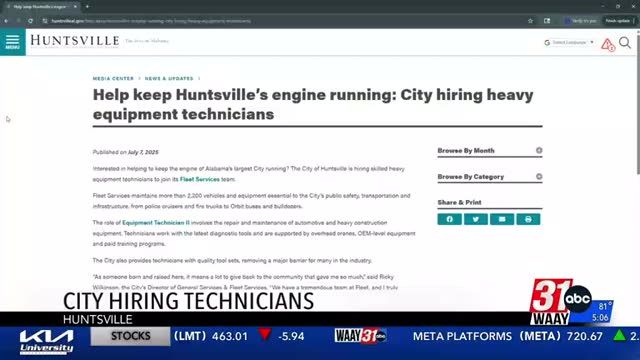Open the Equipment Technician II link

(156, 223)
